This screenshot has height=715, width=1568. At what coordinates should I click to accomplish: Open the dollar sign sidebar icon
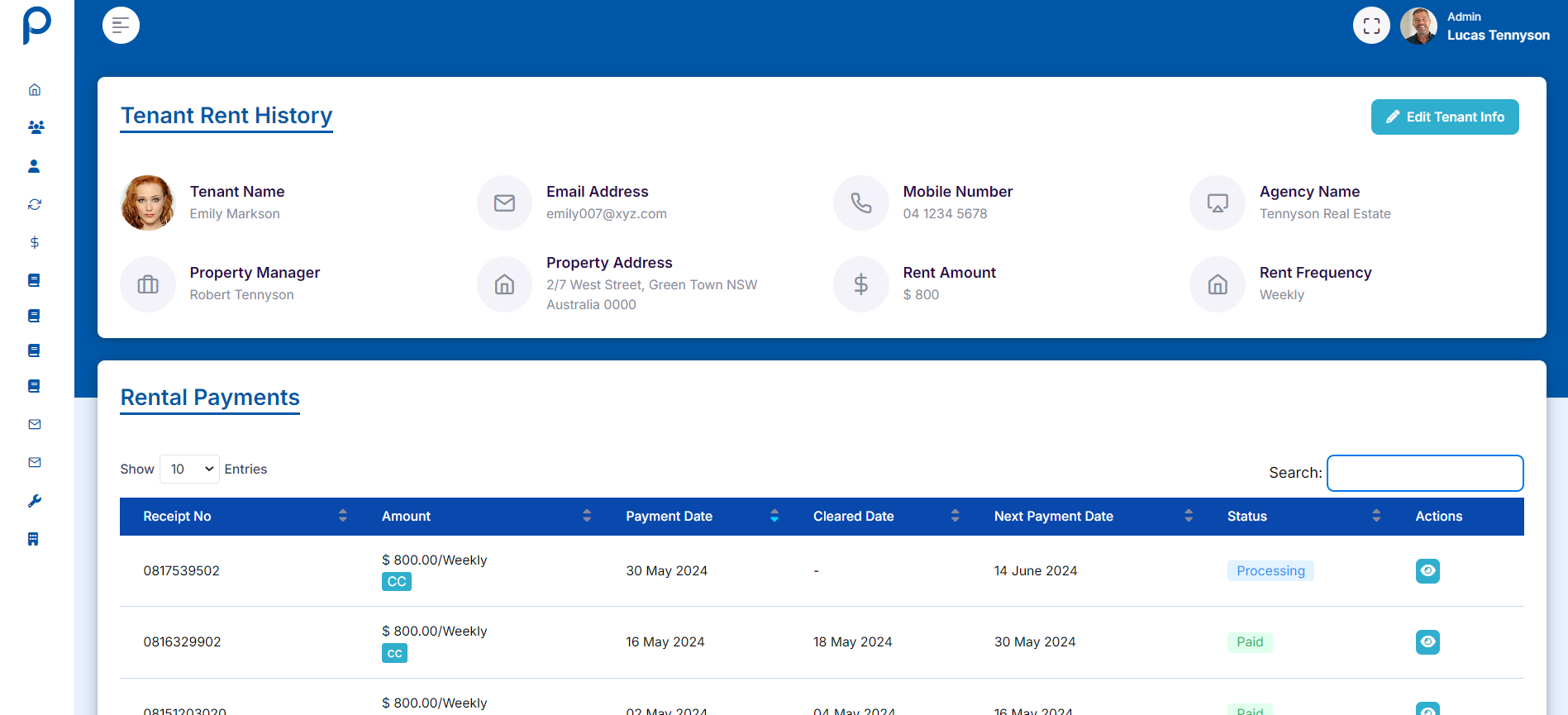pyautogui.click(x=35, y=242)
